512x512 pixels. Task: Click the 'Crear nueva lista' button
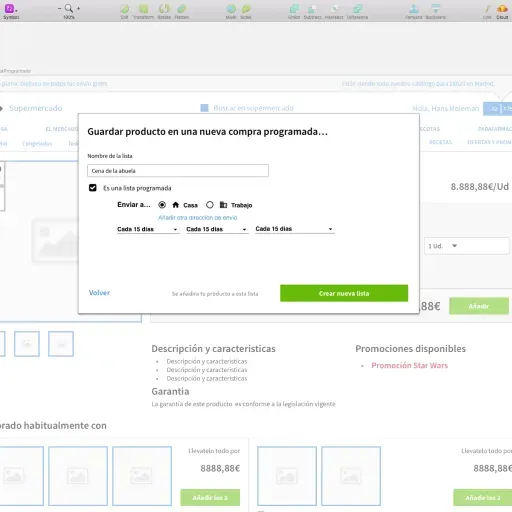(x=344, y=293)
